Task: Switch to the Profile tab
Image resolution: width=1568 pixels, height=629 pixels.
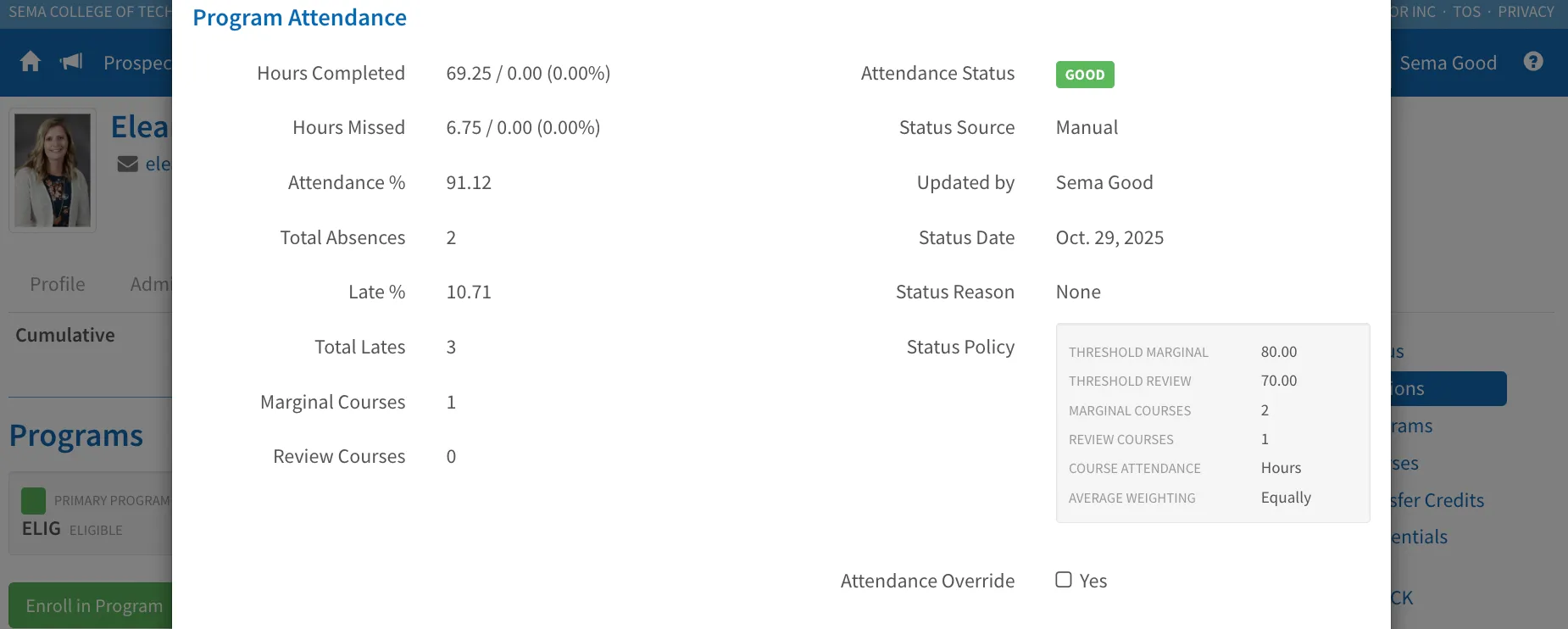Action: coord(58,284)
